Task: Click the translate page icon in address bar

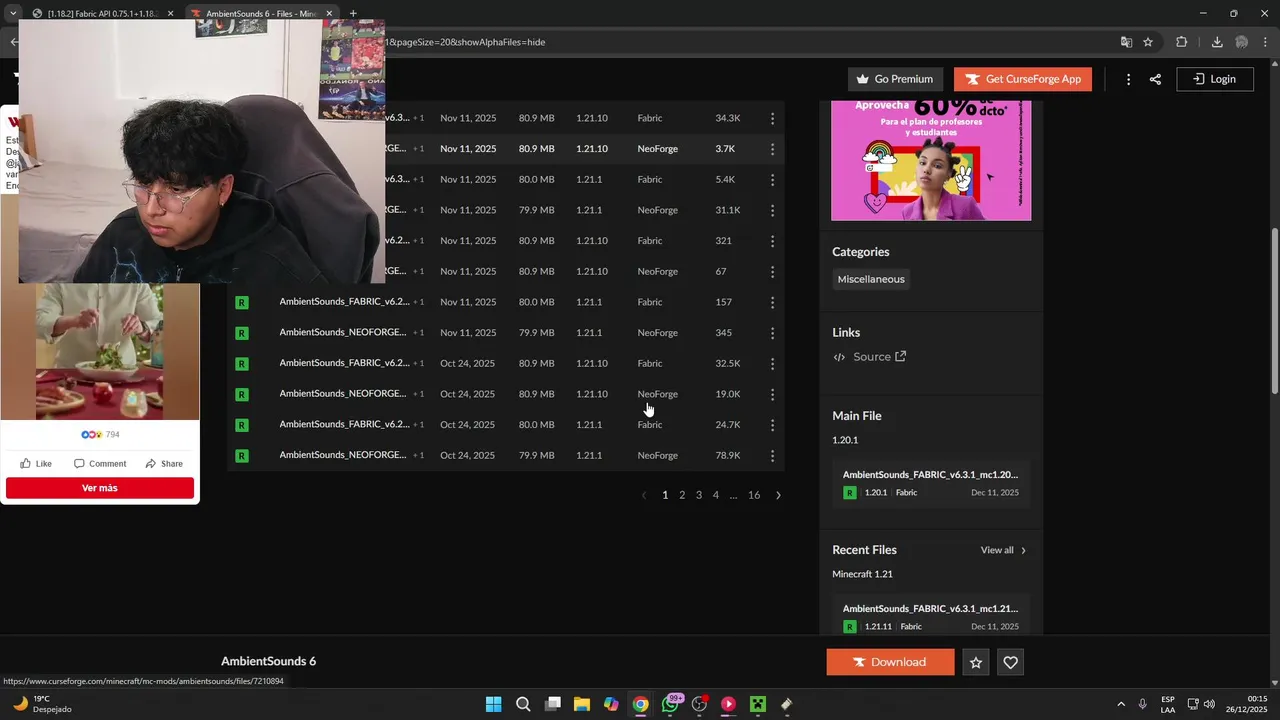Action: [x=1126, y=42]
